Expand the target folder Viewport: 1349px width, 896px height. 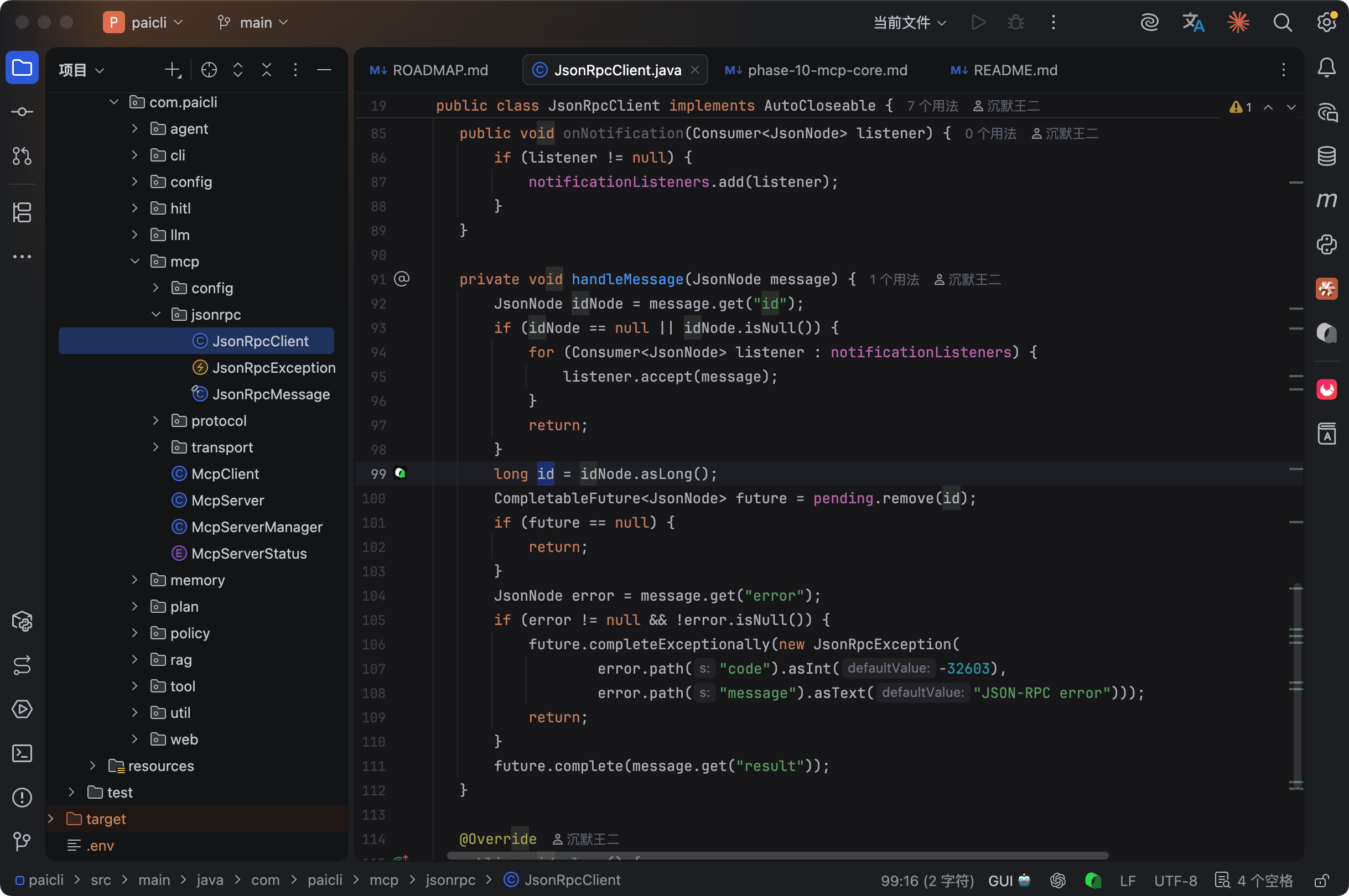click(x=51, y=818)
